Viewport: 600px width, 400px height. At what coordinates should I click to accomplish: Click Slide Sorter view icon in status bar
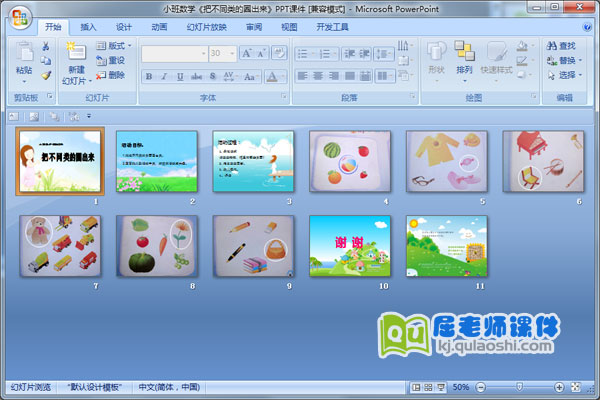pos(429,387)
